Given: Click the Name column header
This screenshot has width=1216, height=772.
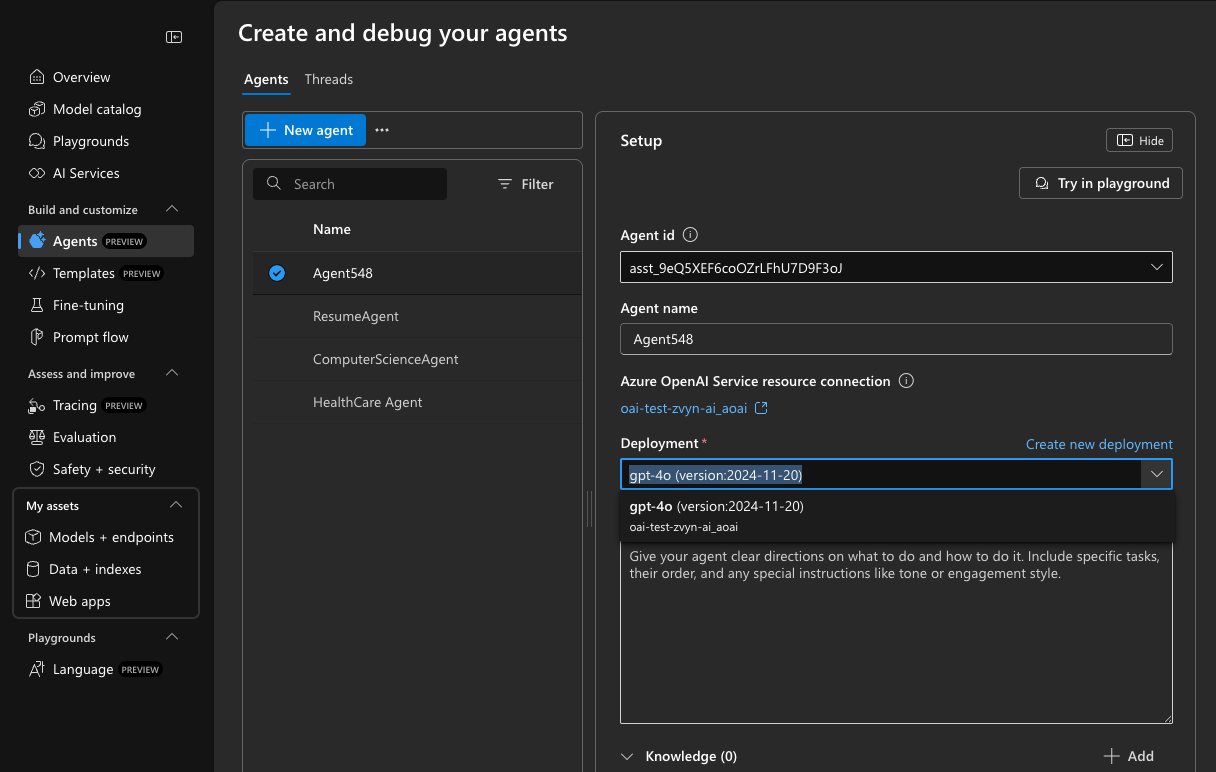Looking at the screenshot, I should click(332, 229).
